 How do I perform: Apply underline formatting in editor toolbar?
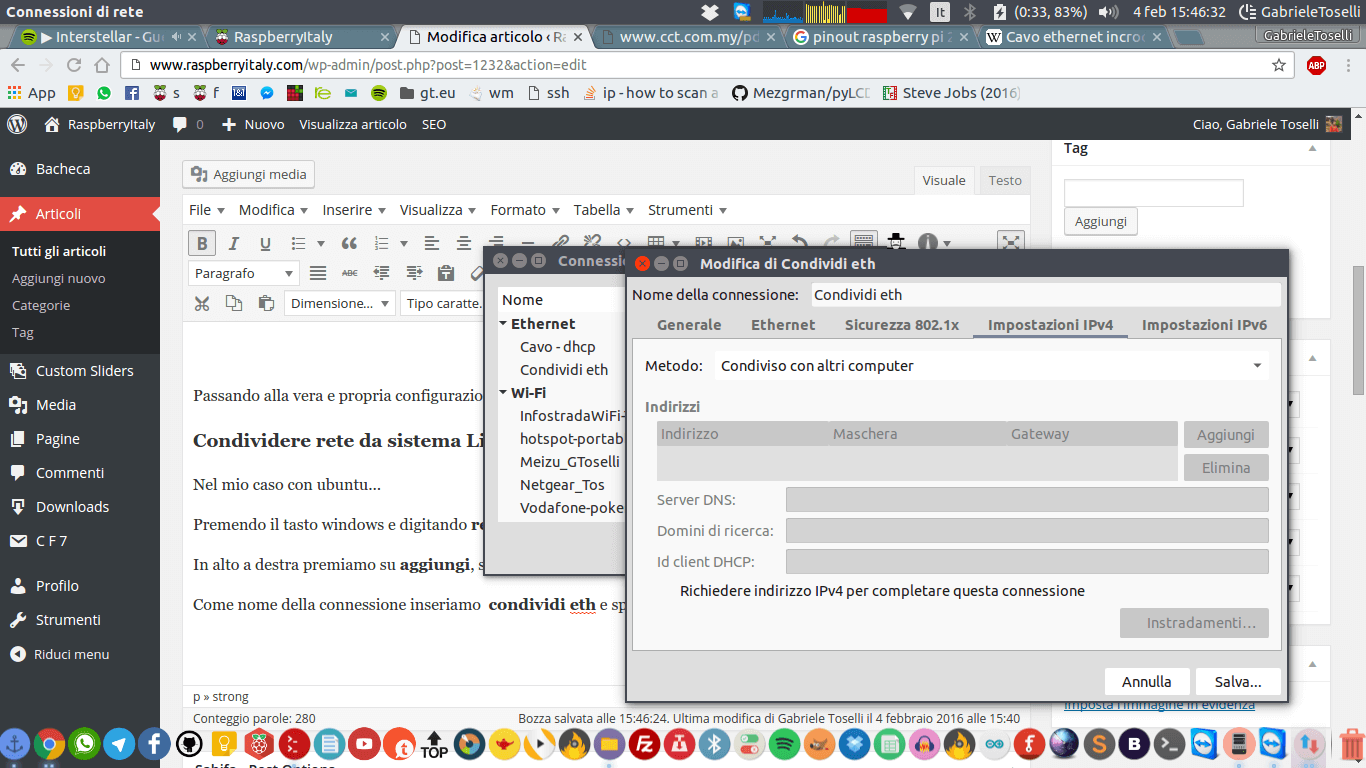coord(265,243)
